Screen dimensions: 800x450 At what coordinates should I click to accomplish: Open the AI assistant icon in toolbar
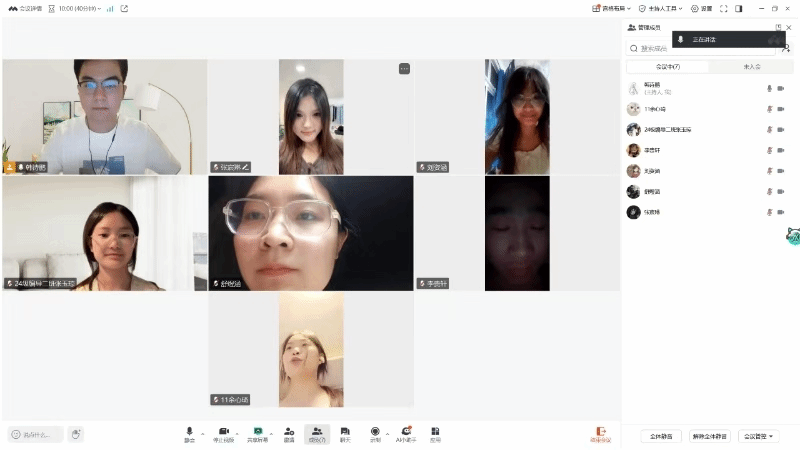coord(406,432)
